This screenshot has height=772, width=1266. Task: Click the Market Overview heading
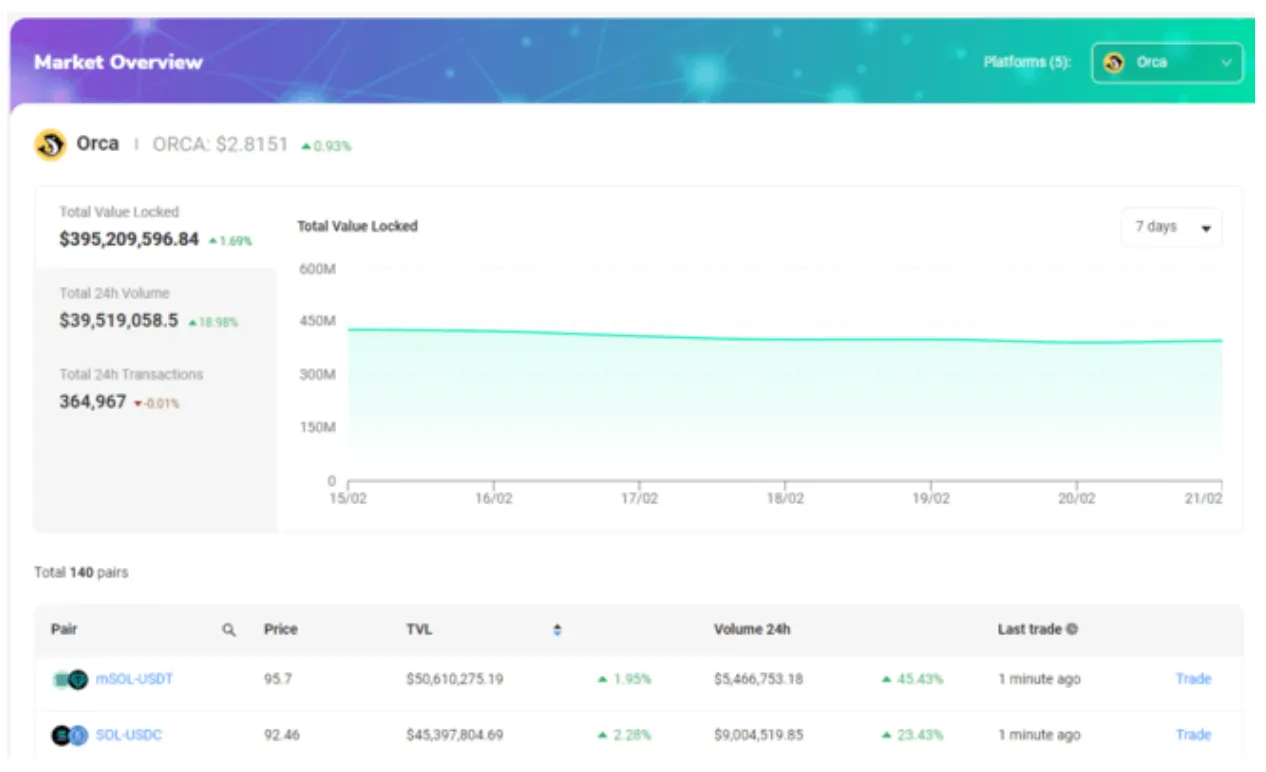[x=118, y=62]
